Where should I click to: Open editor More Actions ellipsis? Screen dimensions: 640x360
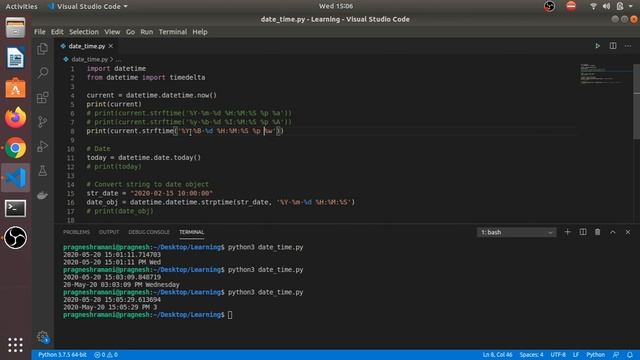[x=628, y=46]
